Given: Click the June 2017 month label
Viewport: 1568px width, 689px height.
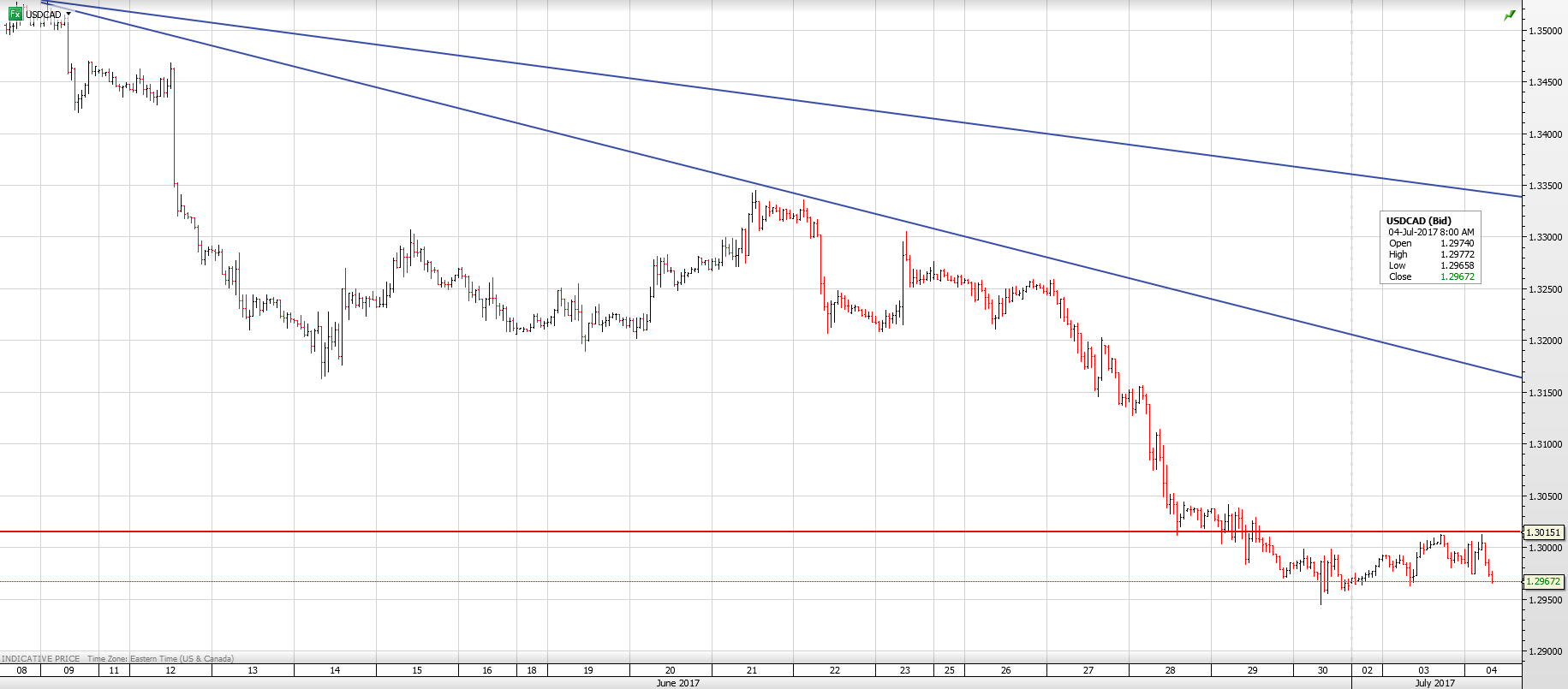Looking at the screenshot, I should click(x=677, y=683).
